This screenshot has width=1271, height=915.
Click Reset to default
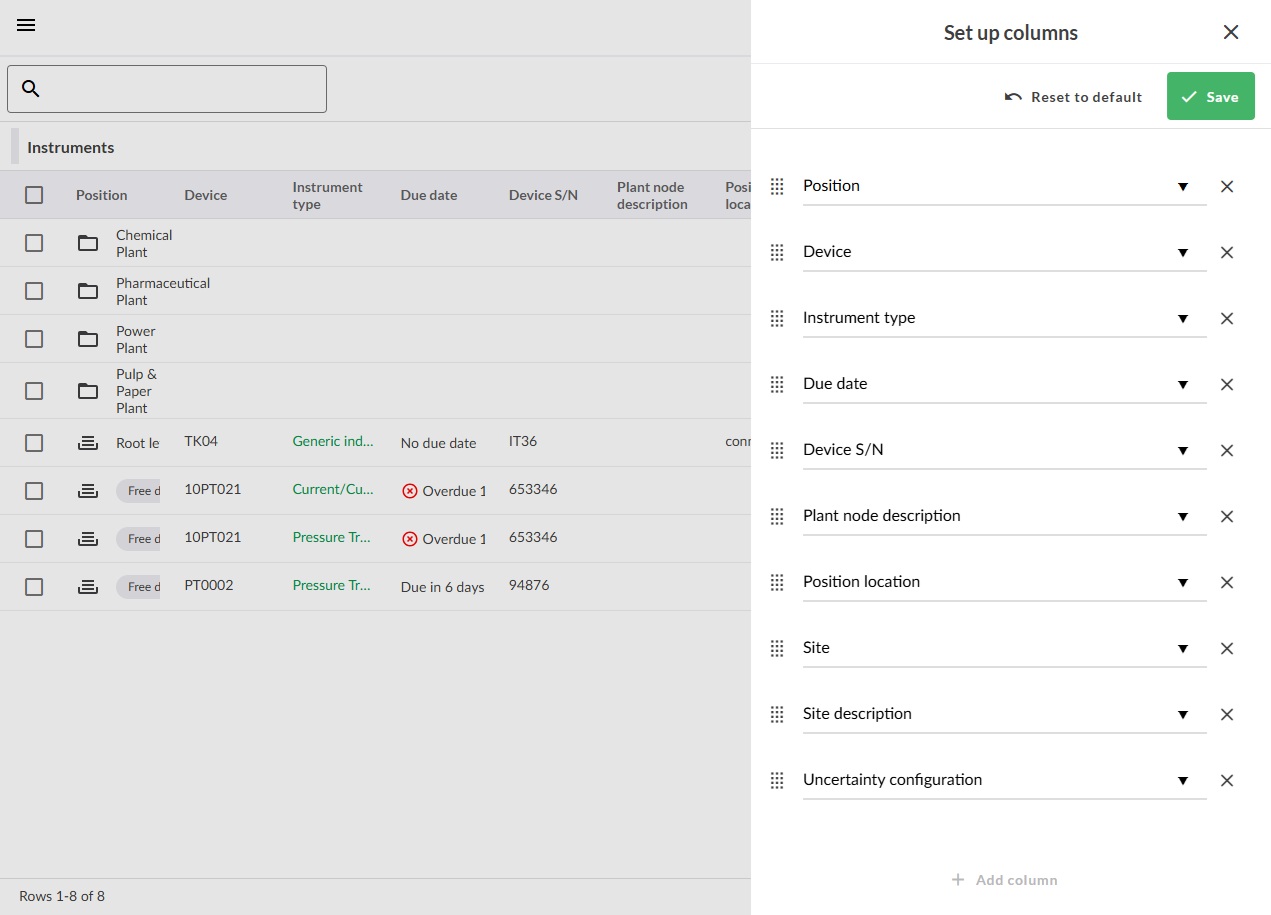[1073, 97]
